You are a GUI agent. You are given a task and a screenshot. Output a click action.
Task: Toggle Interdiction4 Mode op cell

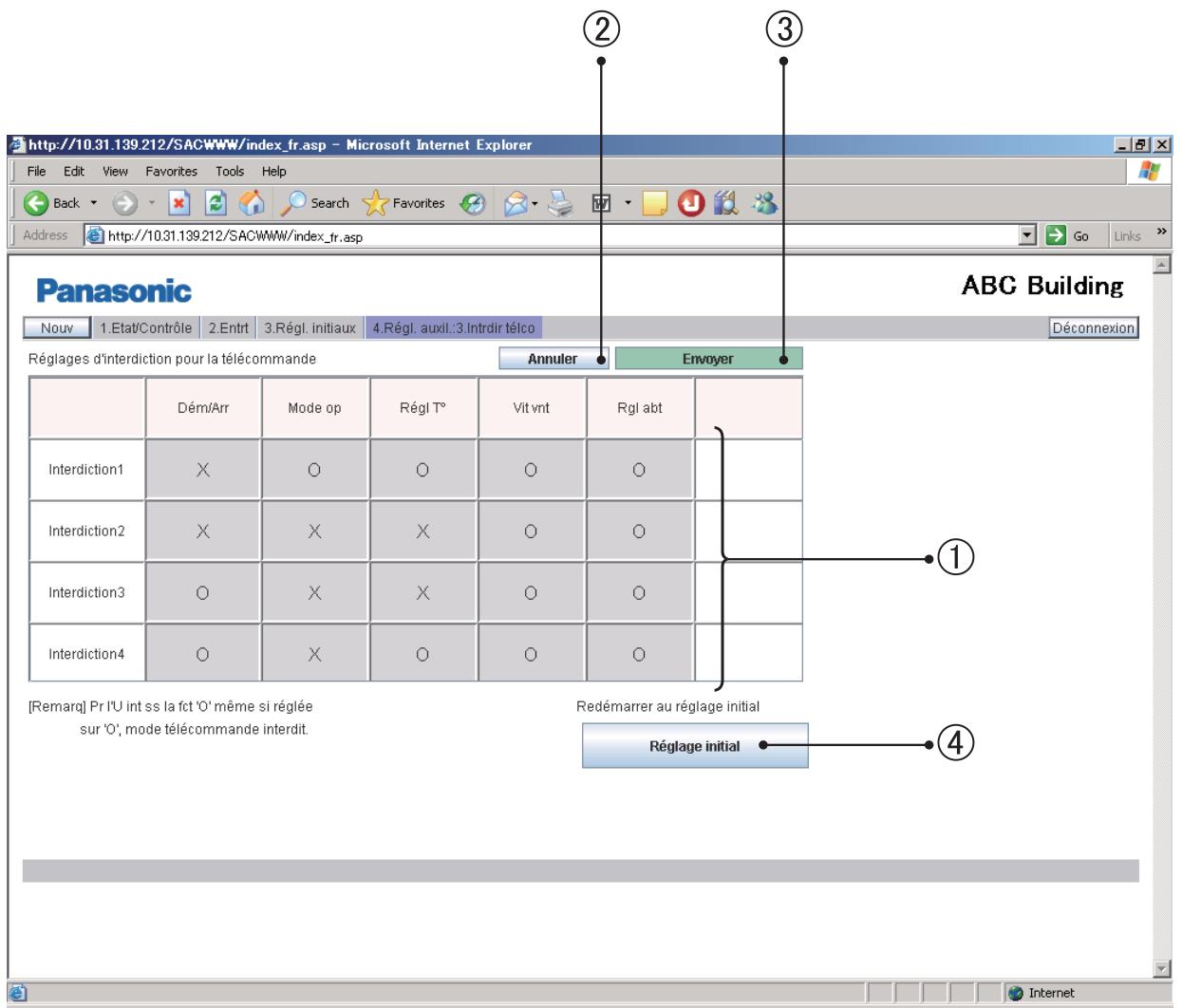pyautogui.click(x=314, y=654)
